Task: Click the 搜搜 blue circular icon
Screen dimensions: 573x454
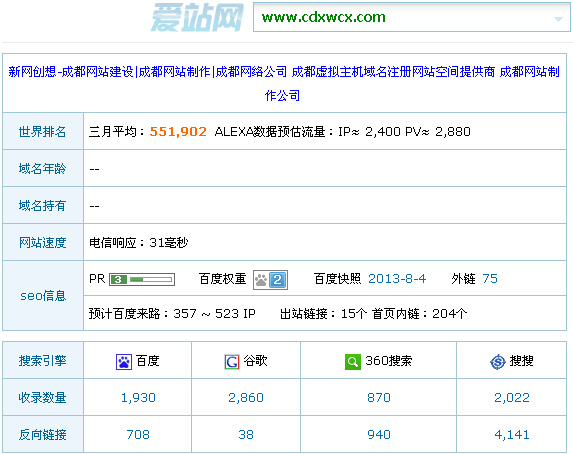Action: 497,362
